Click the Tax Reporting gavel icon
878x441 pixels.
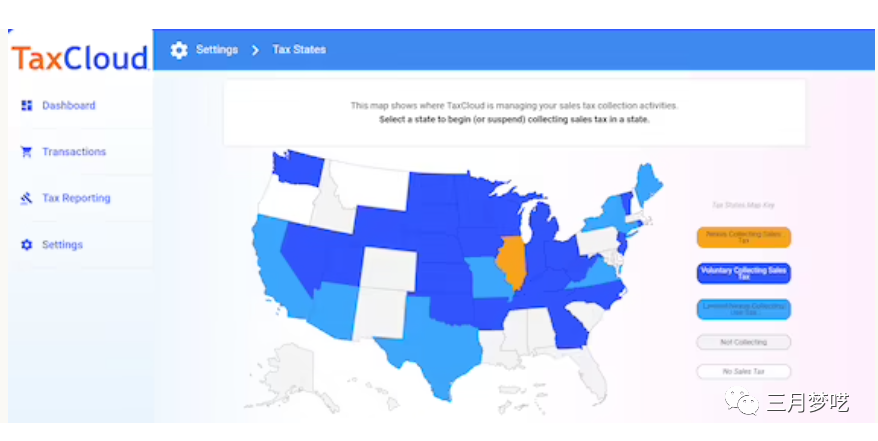click(x=27, y=198)
